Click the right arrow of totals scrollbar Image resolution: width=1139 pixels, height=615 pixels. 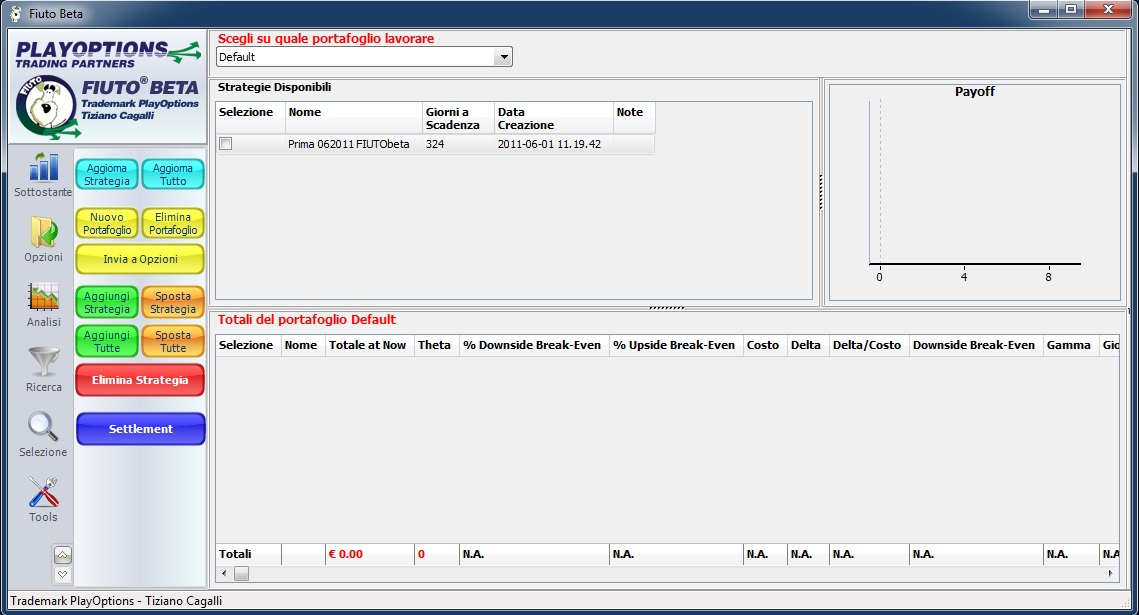[1111, 574]
